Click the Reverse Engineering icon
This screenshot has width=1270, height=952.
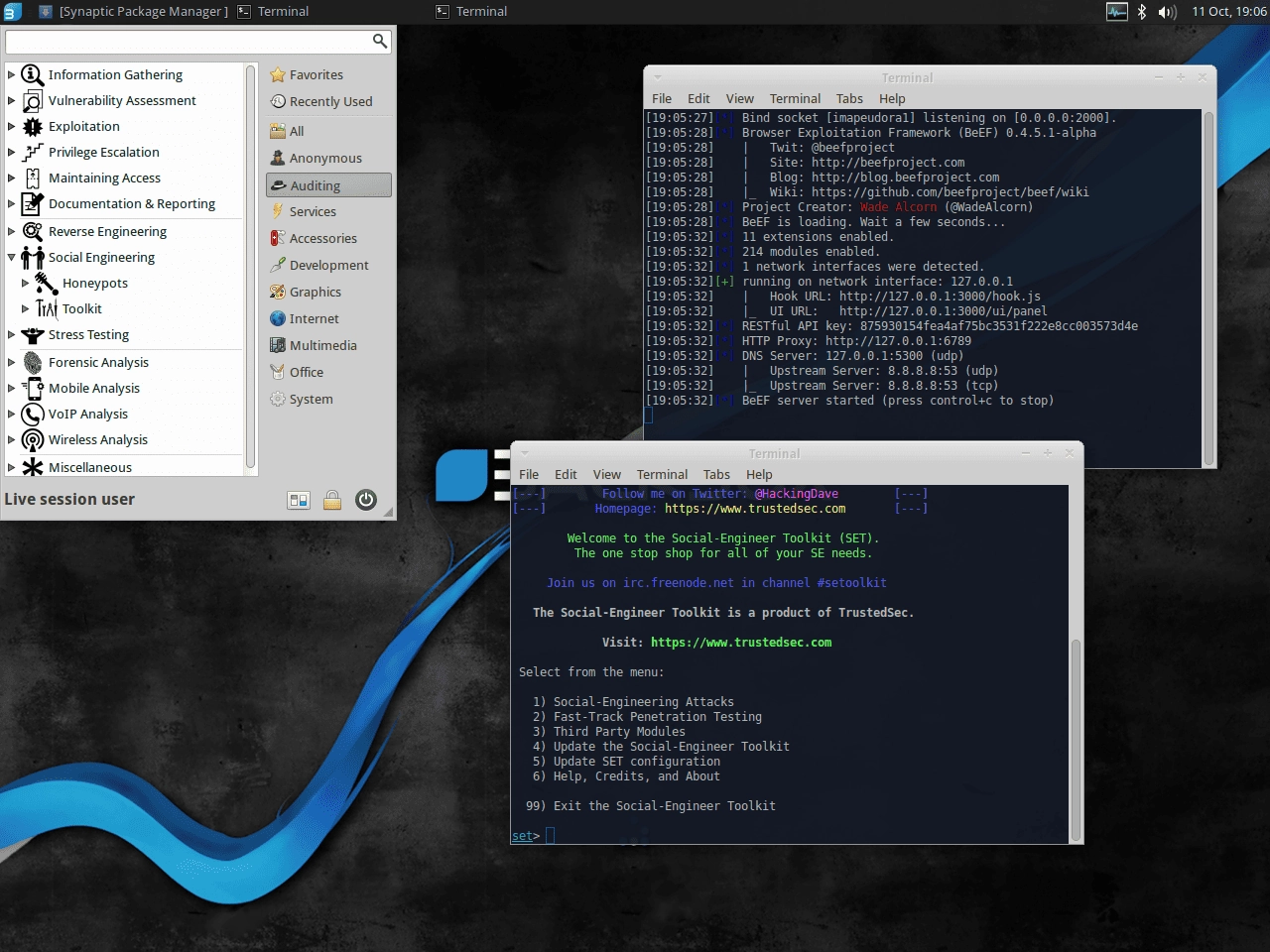click(x=32, y=231)
